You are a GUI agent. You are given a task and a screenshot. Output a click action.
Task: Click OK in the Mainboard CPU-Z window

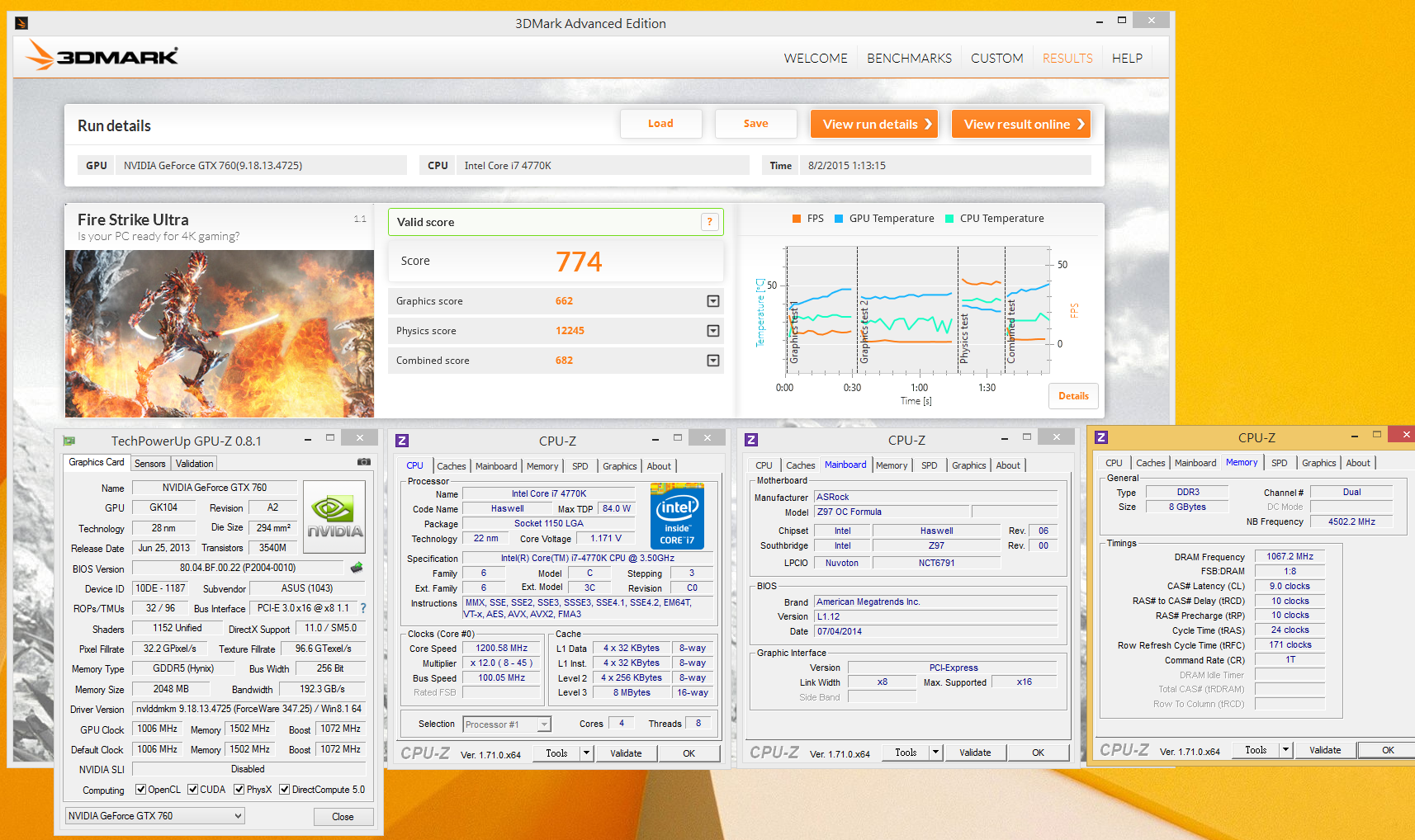(1038, 753)
